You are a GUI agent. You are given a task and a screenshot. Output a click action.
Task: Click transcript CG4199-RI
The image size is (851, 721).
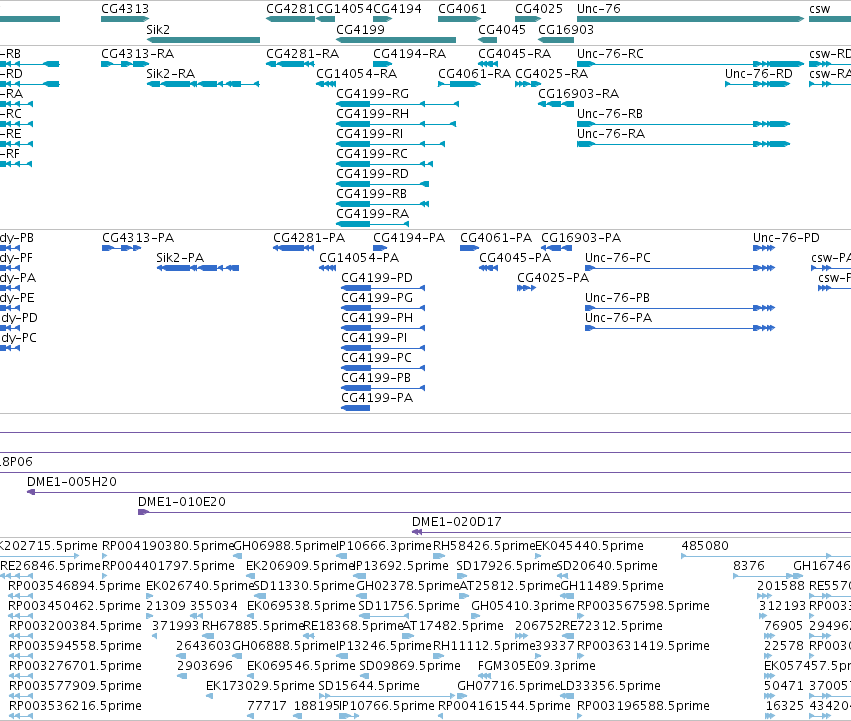370,134
